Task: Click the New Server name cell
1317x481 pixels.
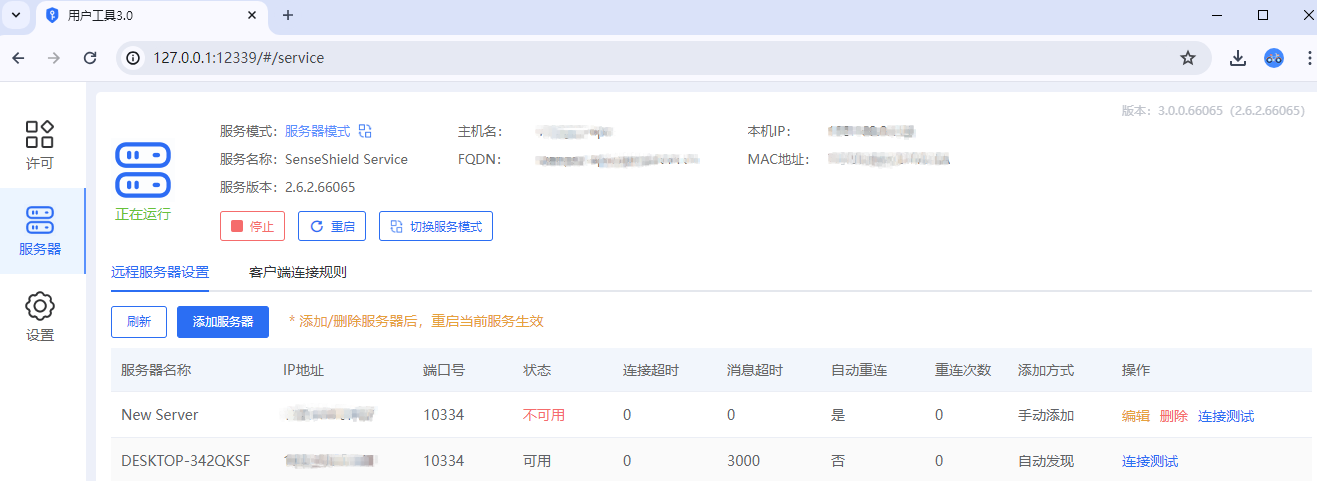Action: pos(160,415)
